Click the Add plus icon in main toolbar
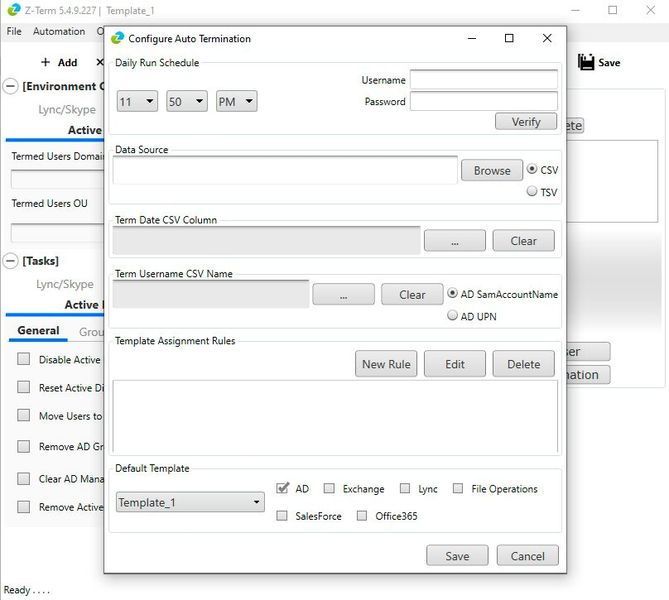Viewport: 669px width, 600px height. 45,62
